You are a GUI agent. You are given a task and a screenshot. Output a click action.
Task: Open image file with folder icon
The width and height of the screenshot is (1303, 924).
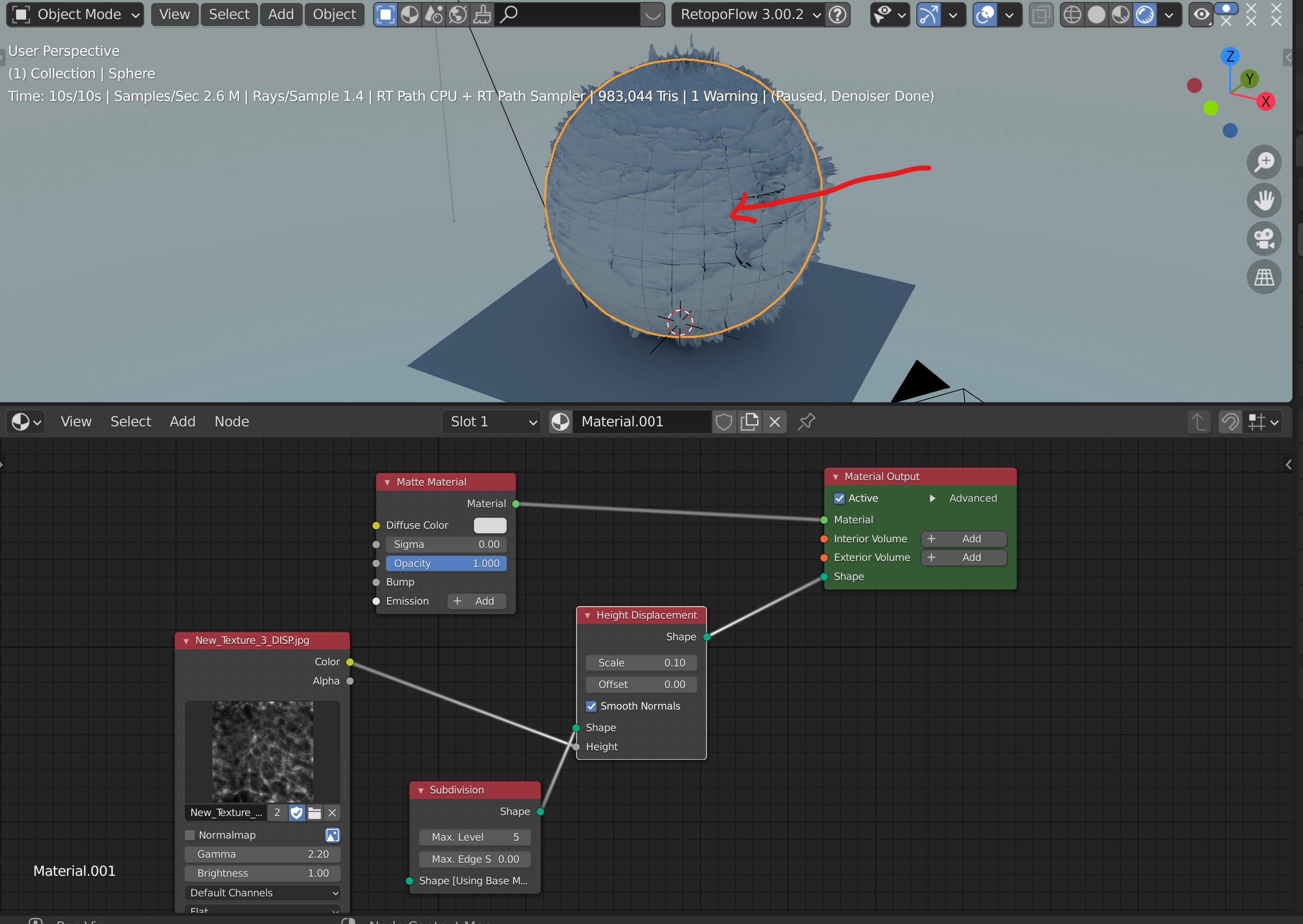(x=314, y=813)
